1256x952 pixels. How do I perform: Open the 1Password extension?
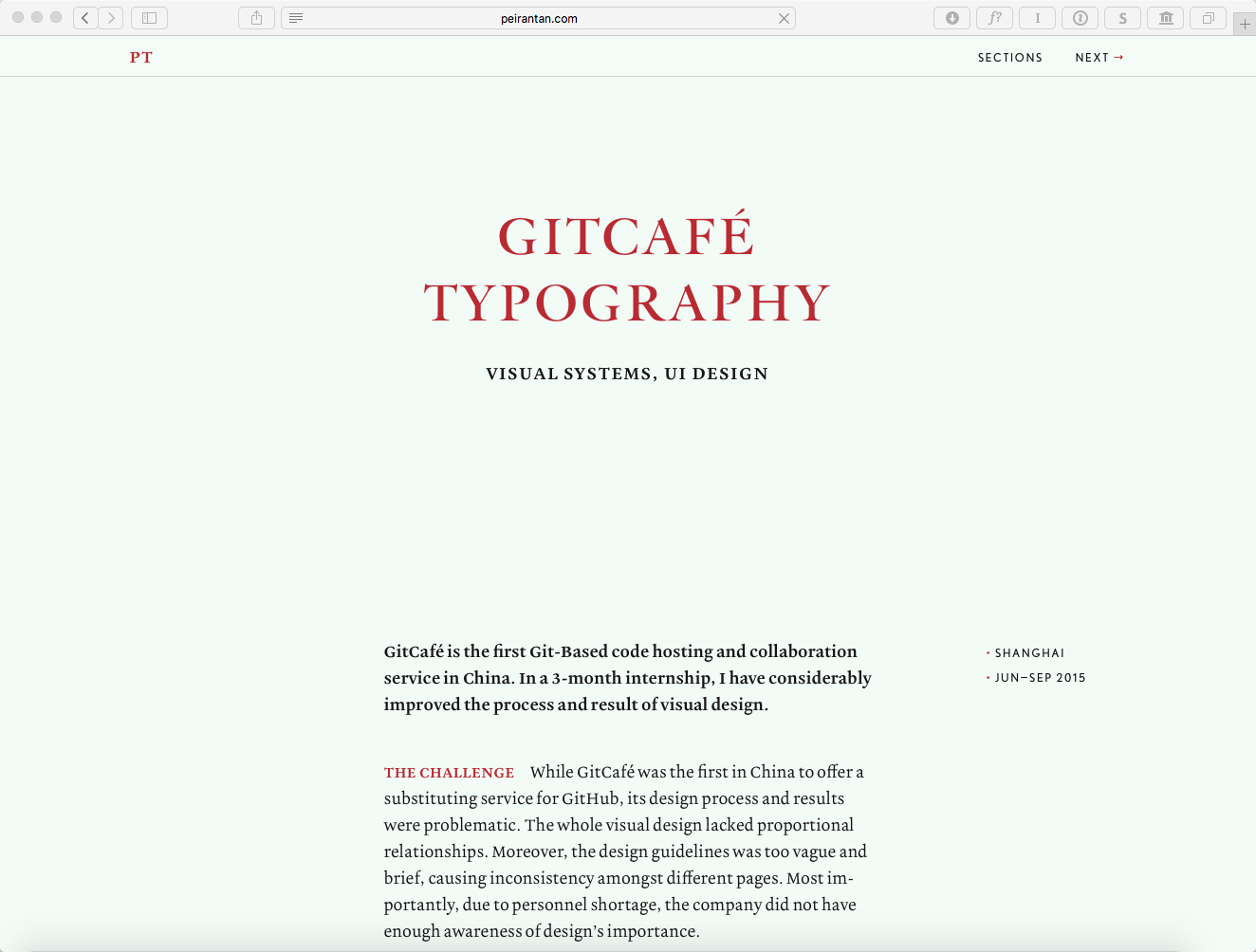pos(1080,18)
